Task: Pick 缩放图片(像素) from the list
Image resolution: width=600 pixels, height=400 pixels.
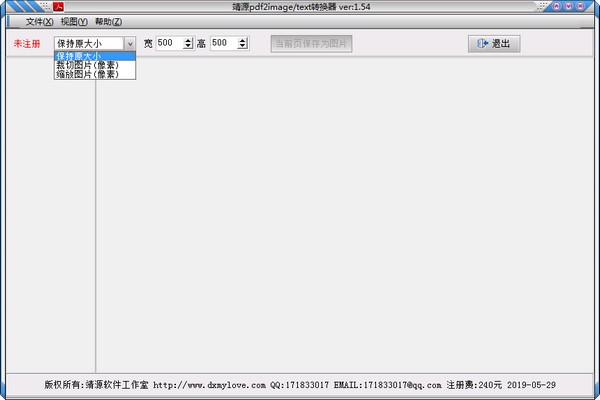Action: point(94,74)
